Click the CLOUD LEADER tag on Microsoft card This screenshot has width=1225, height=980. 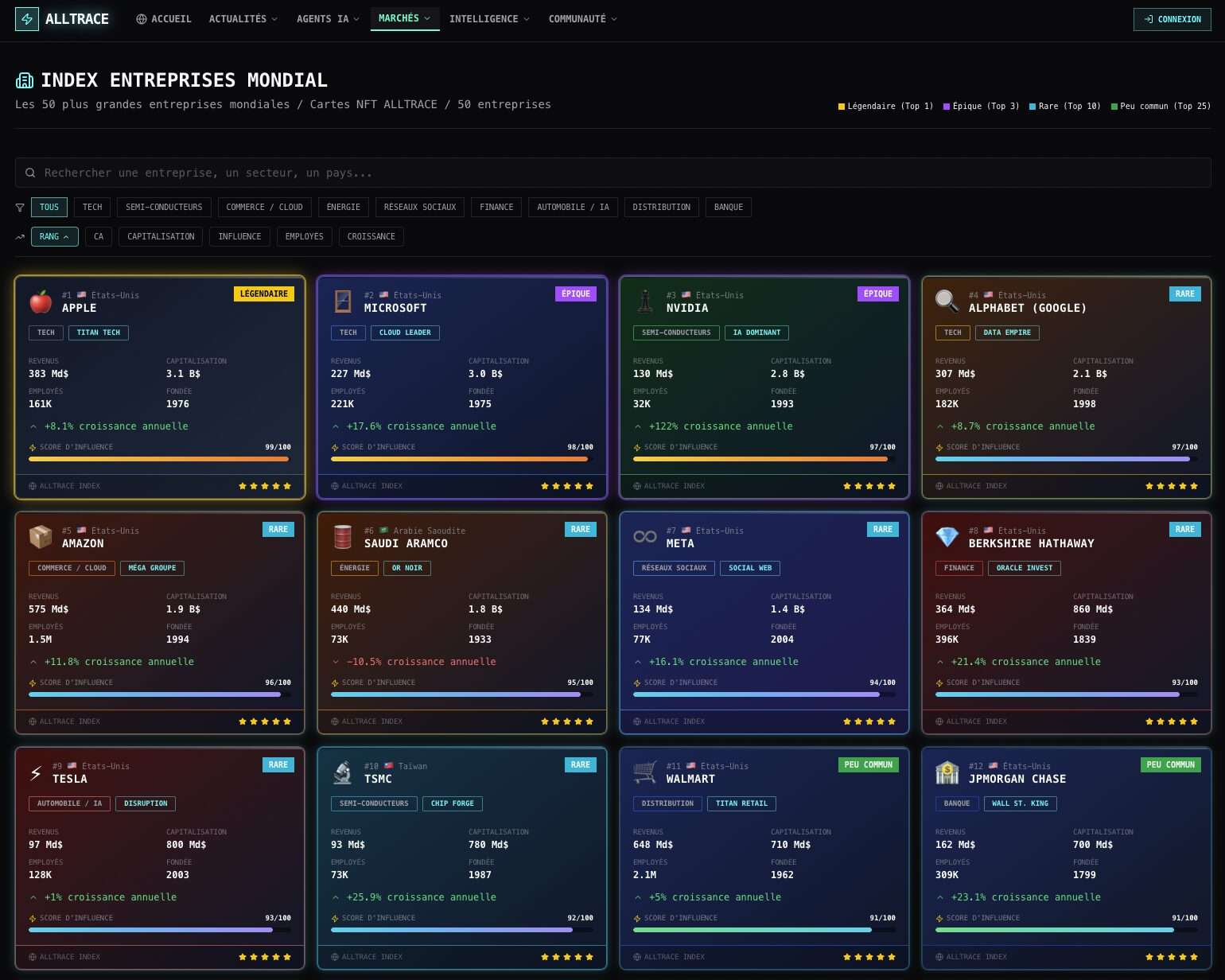tap(405, 333)
